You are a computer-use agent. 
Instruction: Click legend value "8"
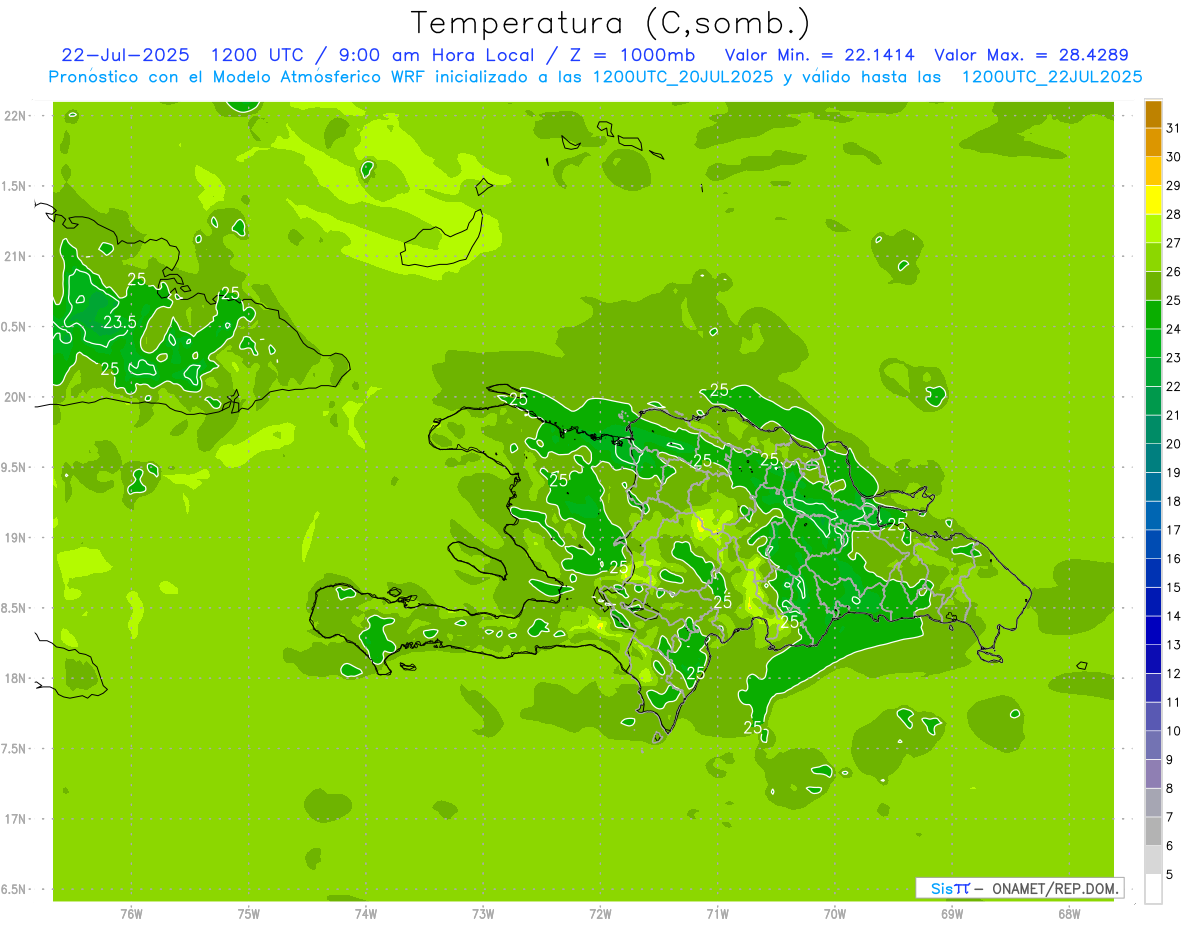coord(1170,788)
